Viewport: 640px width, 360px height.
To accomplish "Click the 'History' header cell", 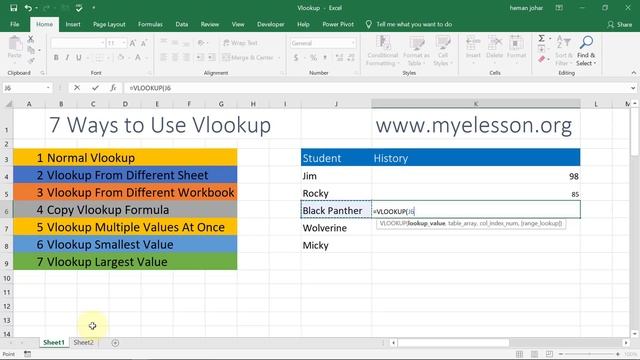I will pyautogui.click(x=476, y=158).
